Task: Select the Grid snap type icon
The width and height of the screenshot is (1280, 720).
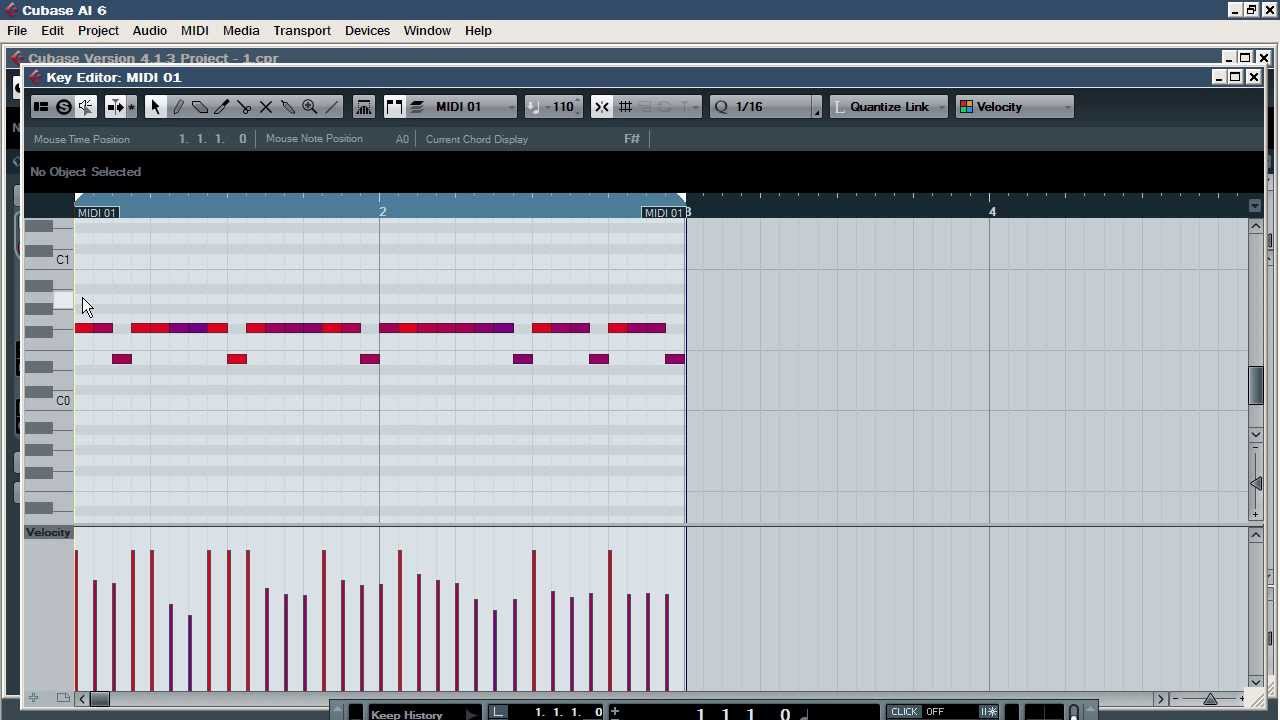Action: [x=625, y=107]
